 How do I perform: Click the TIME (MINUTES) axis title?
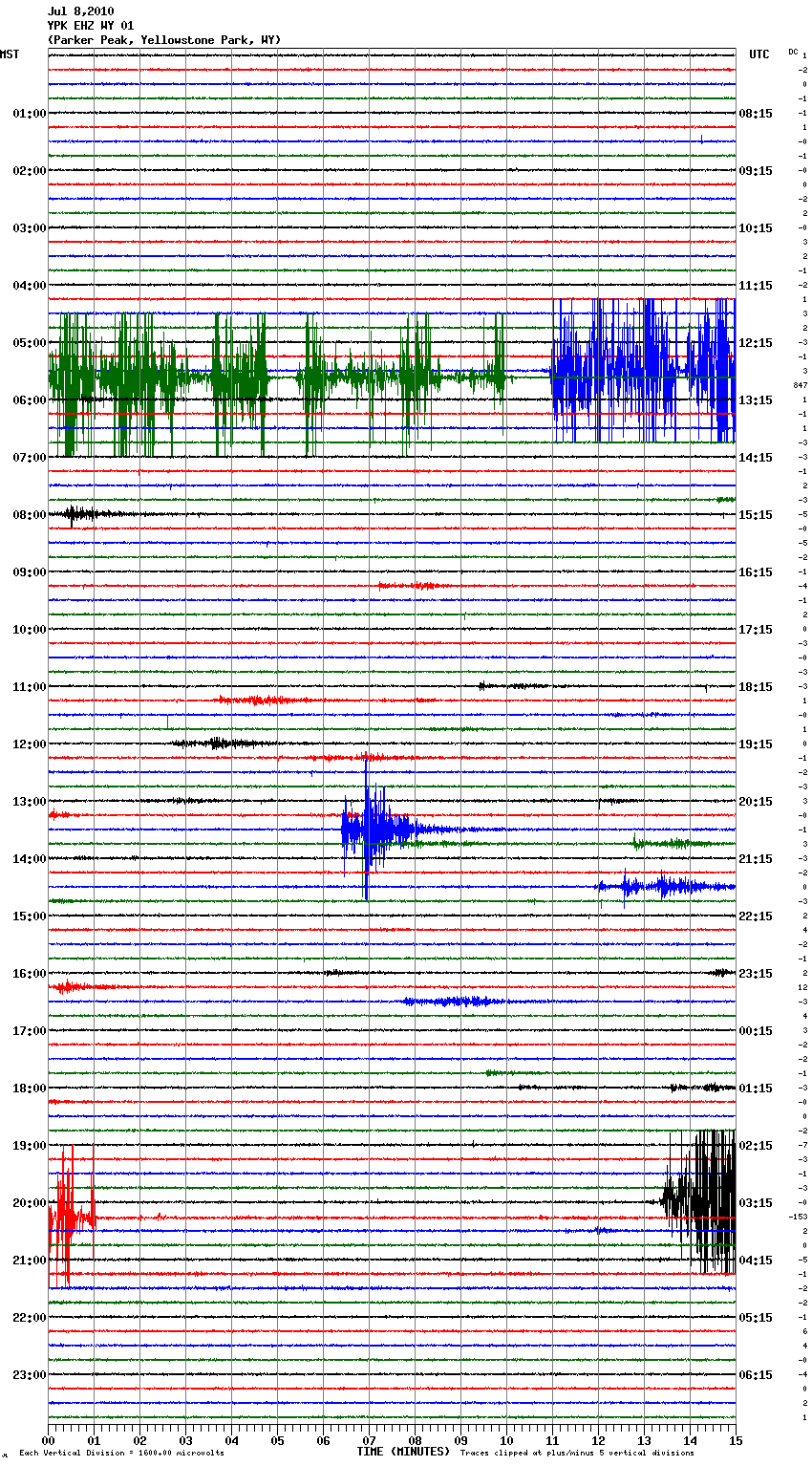pyautogui.click(x=403, y=1451)
